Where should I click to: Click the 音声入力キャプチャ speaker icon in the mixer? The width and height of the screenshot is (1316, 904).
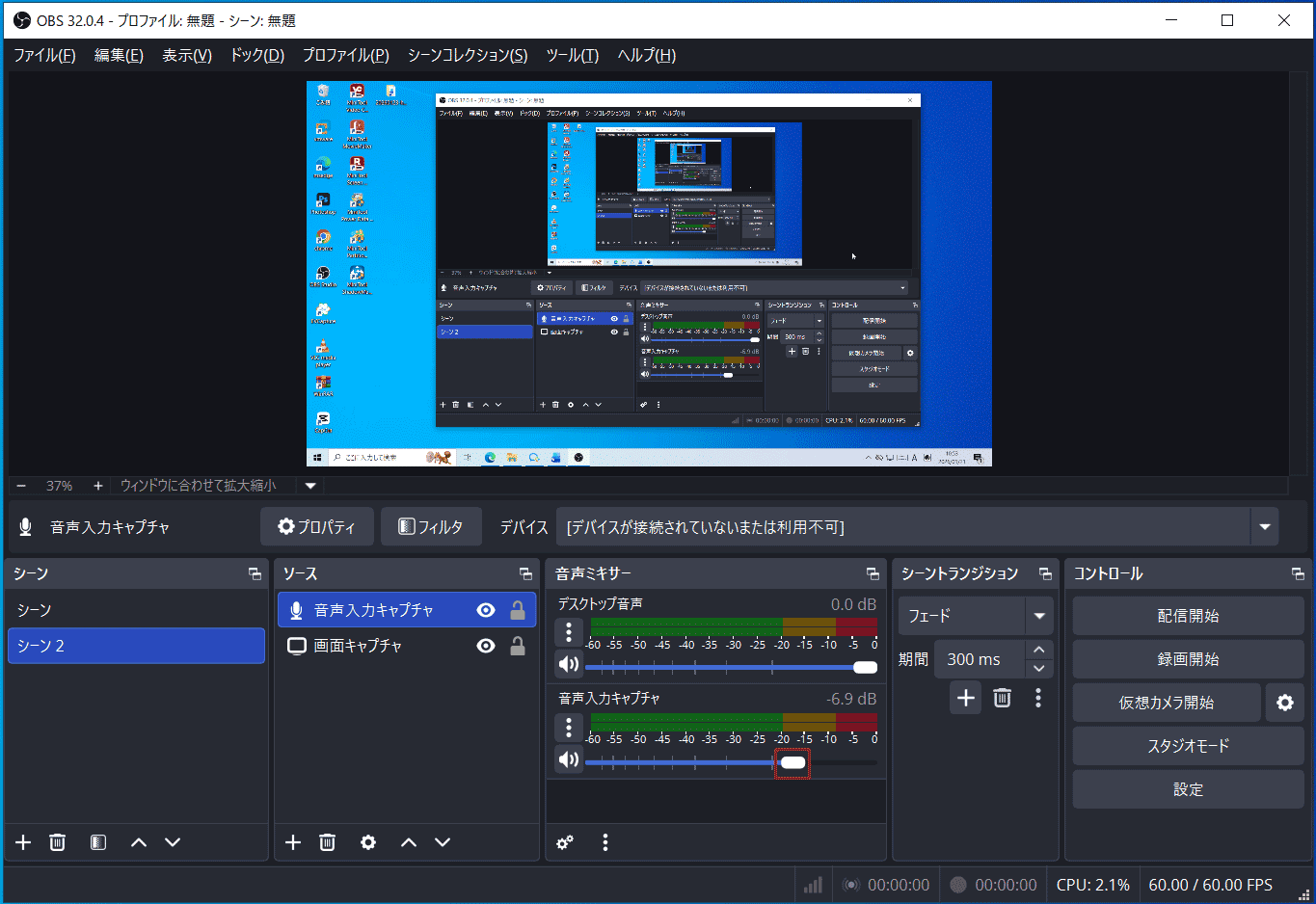tap(568, 758)
